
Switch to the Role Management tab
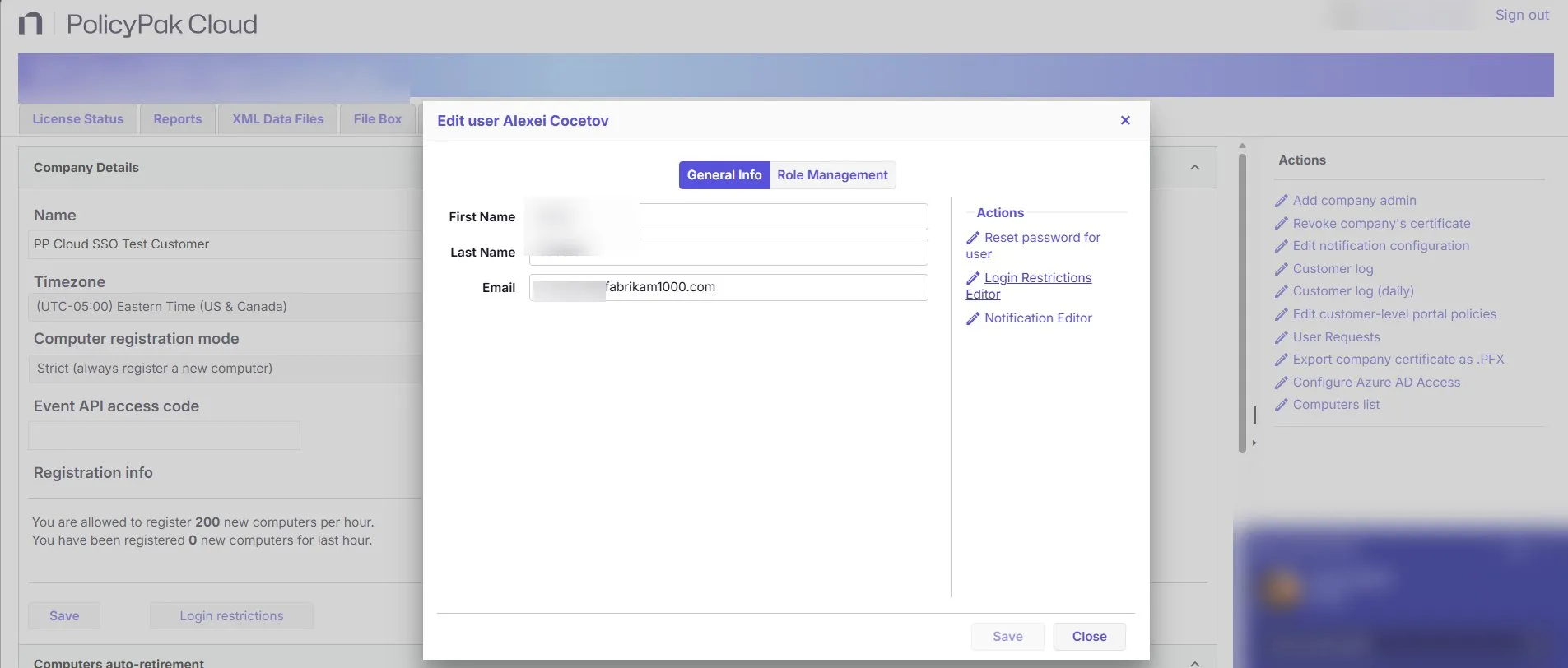(832, 175)
